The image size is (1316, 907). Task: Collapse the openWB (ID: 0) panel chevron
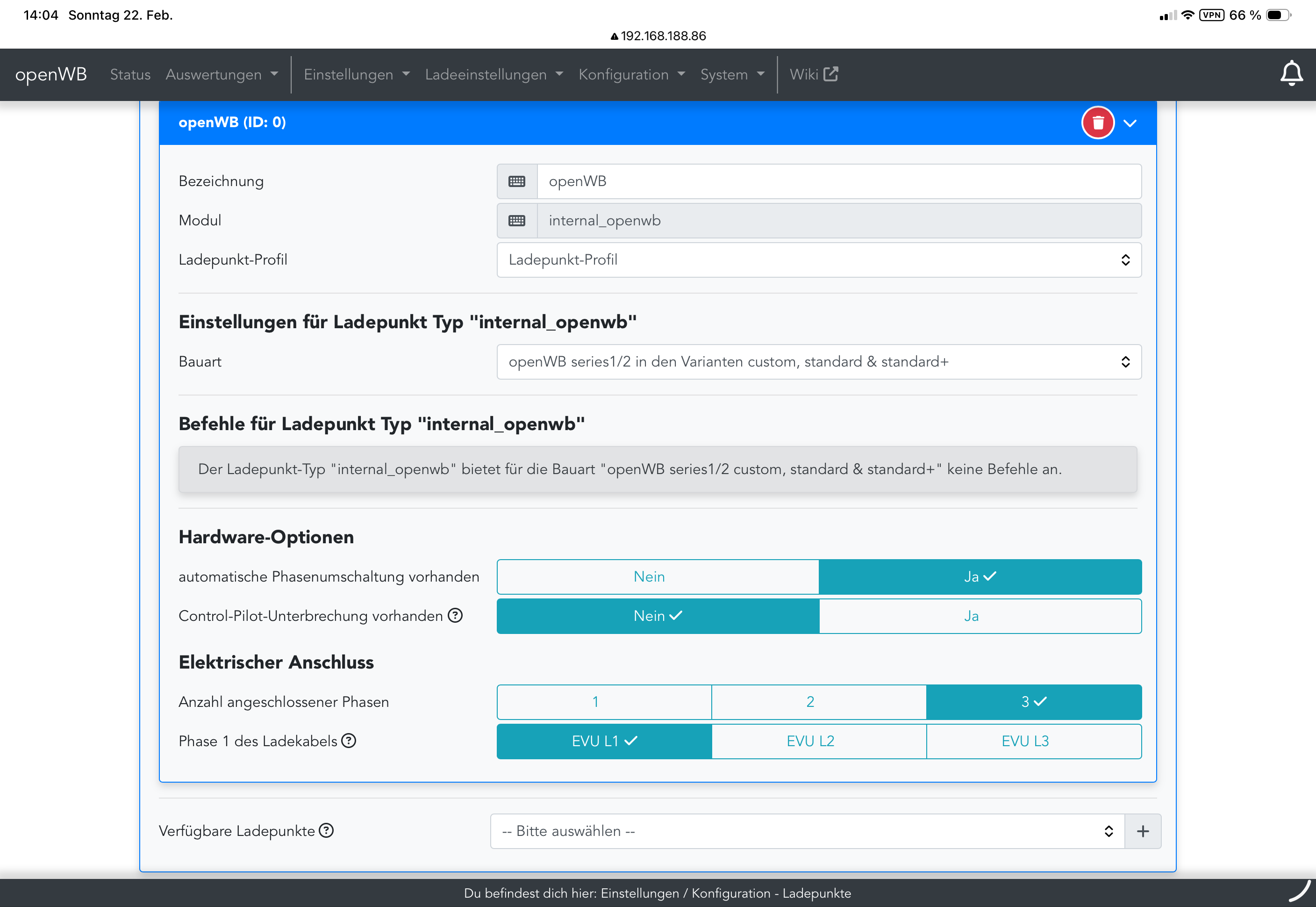1129,123
